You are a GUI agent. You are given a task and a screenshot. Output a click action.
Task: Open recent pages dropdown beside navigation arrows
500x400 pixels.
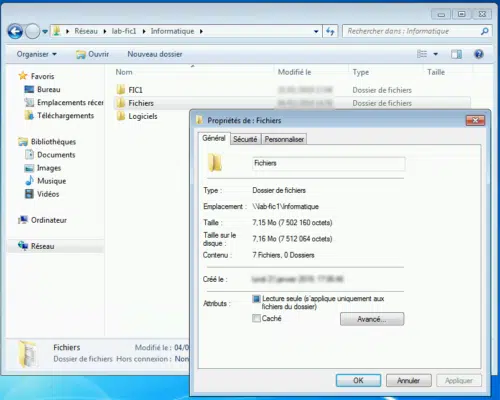[x=45, y=32]
